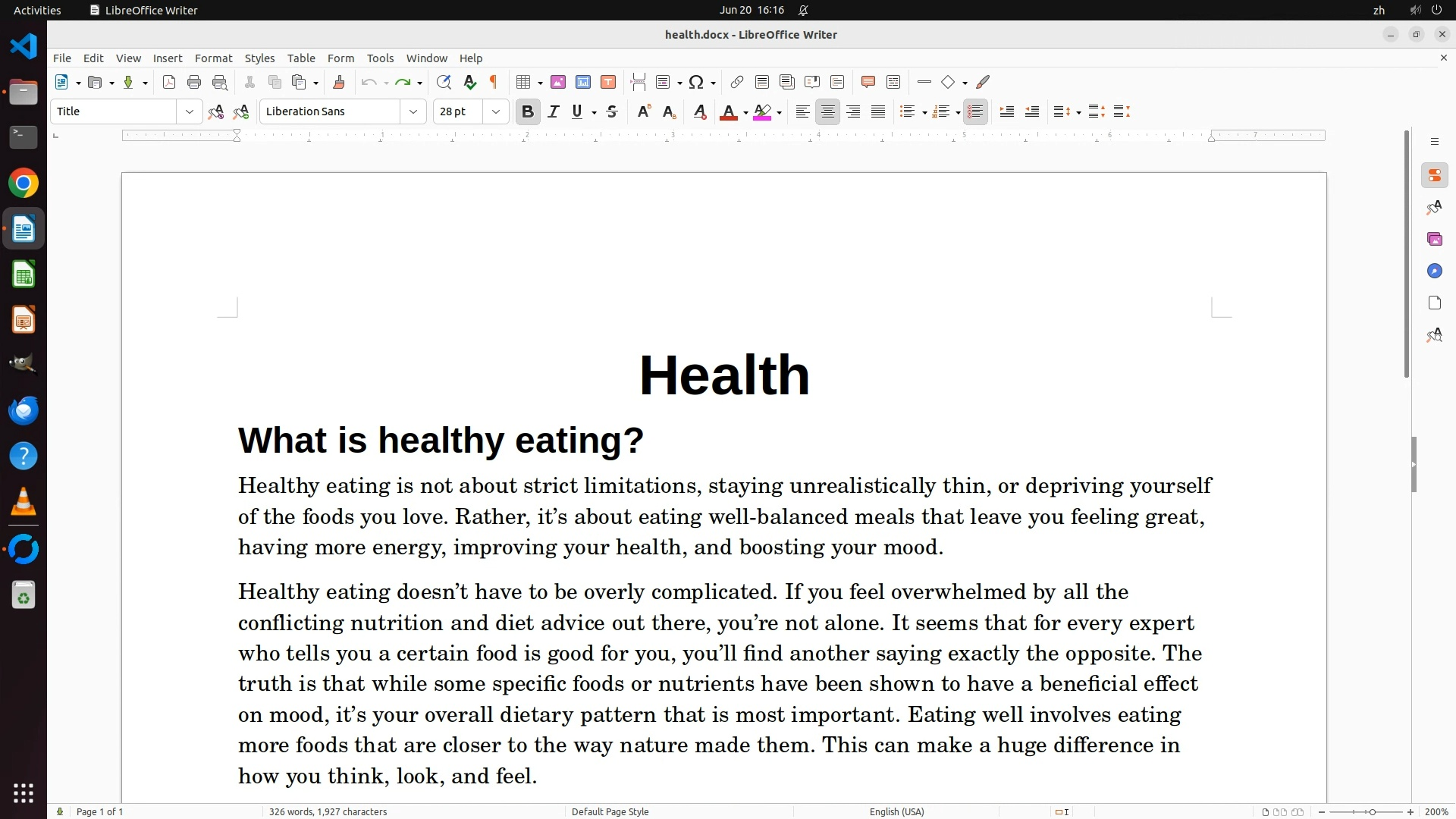Screen dimensions: 1456x819
Task: Toggle Bold formatting
Action: [528, 112]
